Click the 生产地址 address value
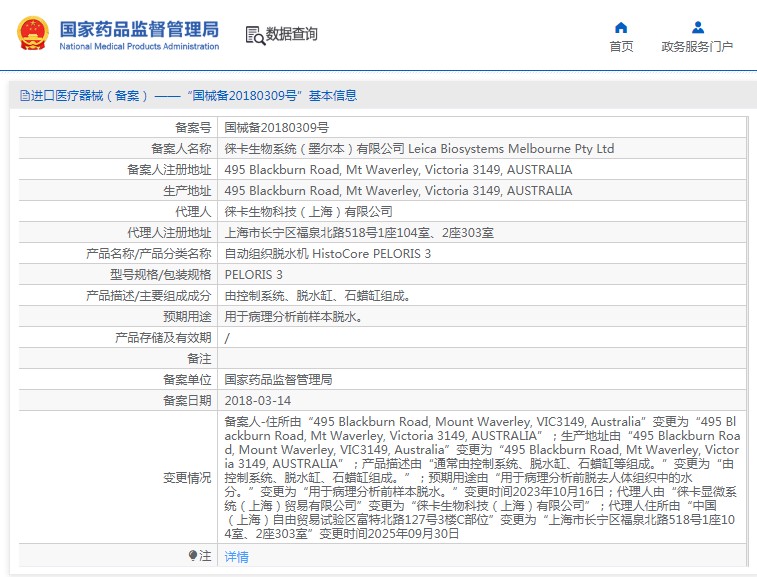Image resolution: width=757 pixels, height=577 pixels. [x=398, y=191]
